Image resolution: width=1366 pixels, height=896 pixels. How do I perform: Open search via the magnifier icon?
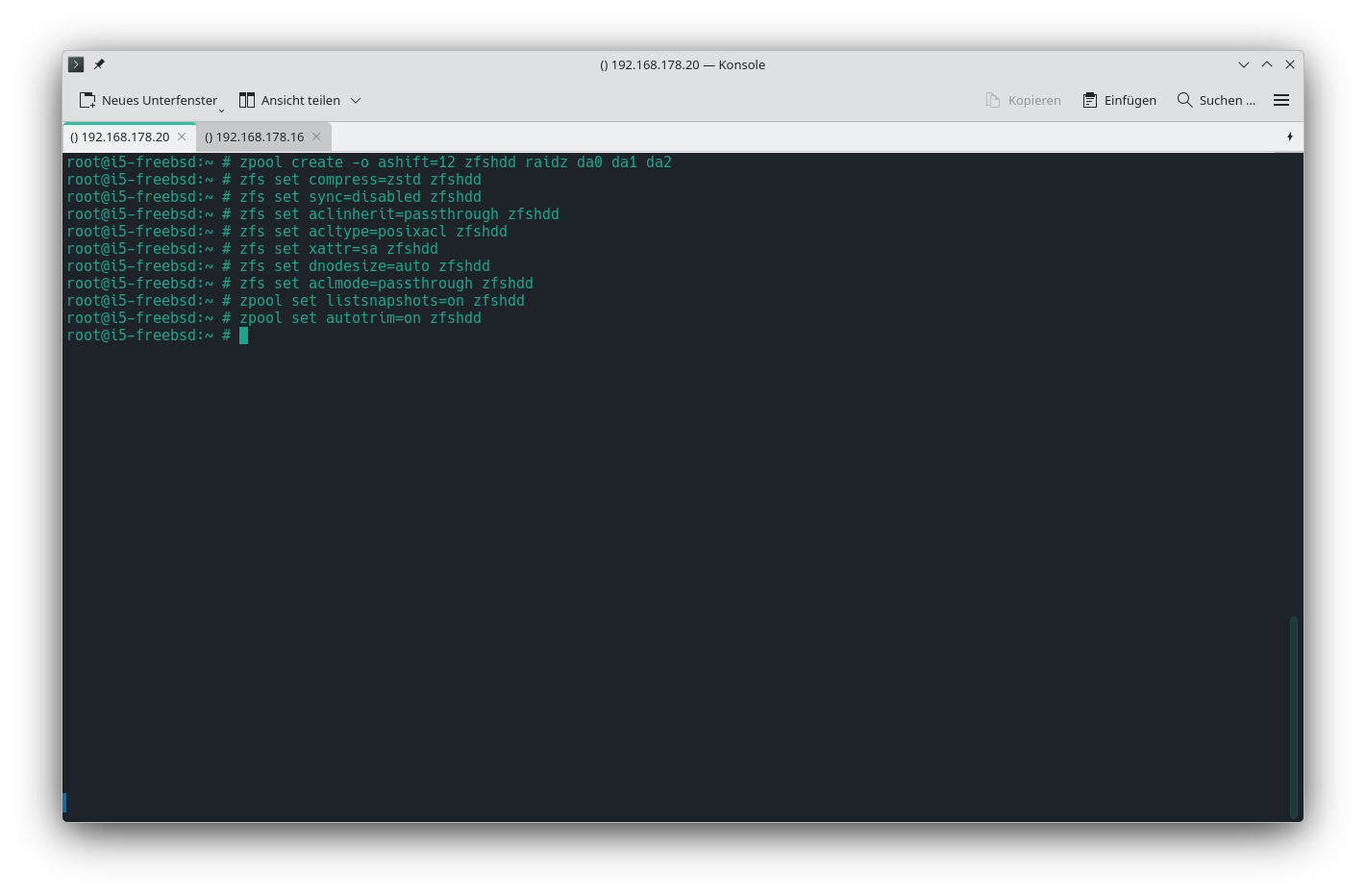[x=1184, y=100]
